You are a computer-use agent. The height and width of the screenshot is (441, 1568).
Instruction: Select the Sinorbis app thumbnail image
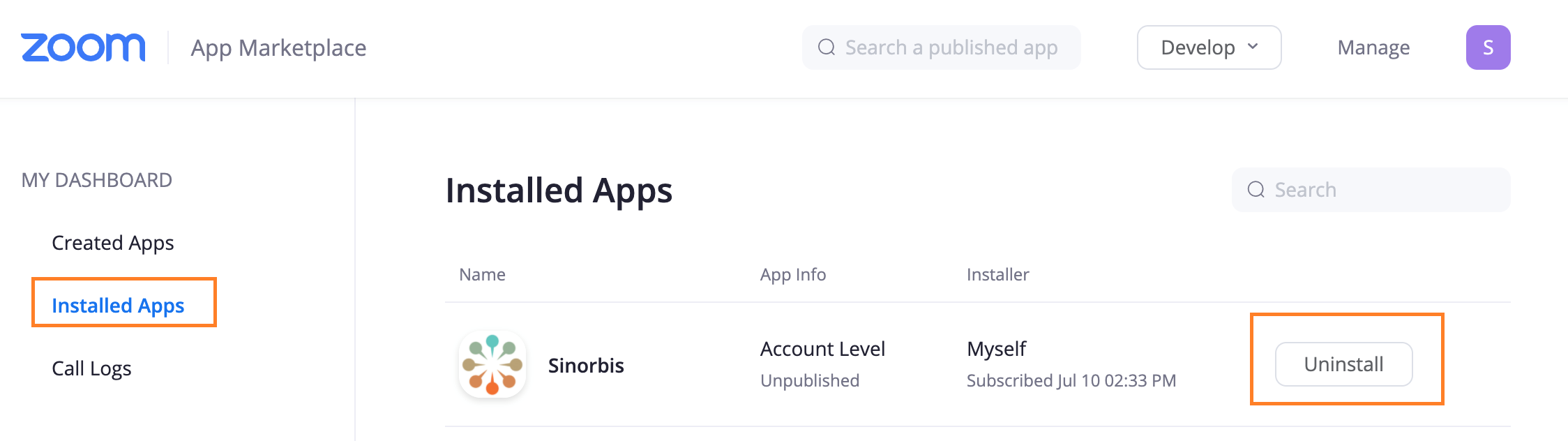pos(492,364)
